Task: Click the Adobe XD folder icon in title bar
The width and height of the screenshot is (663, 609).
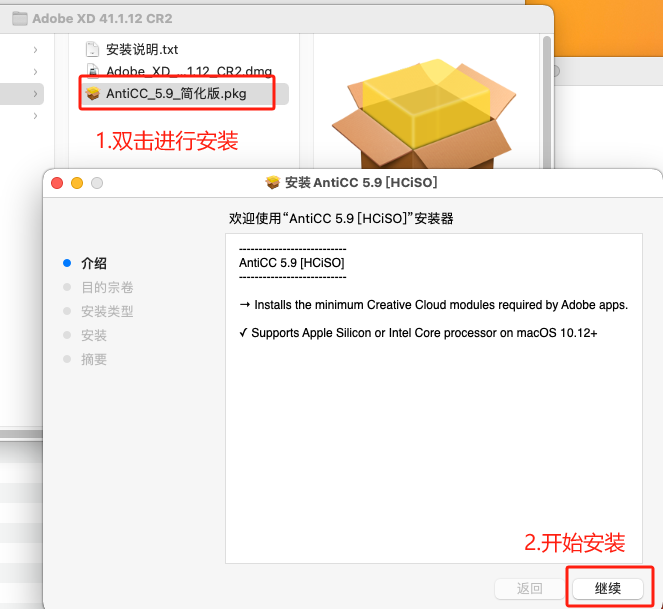Action: click(x=20, y=19)
